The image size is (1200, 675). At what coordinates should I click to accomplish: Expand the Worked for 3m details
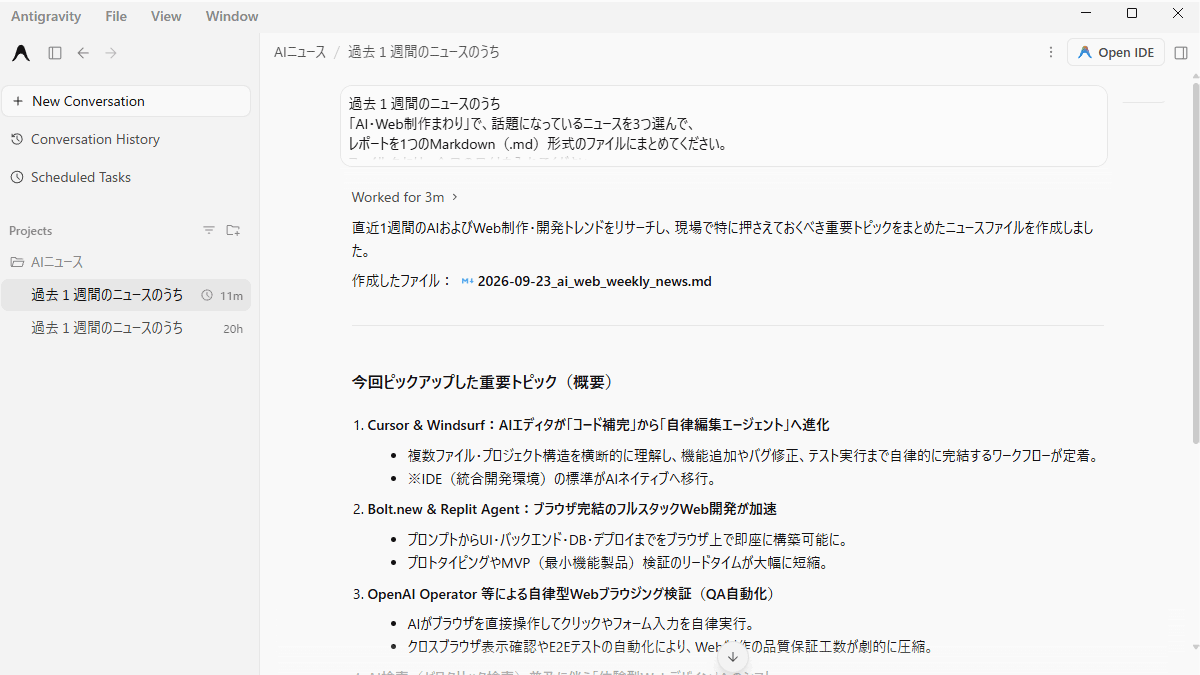405,197
